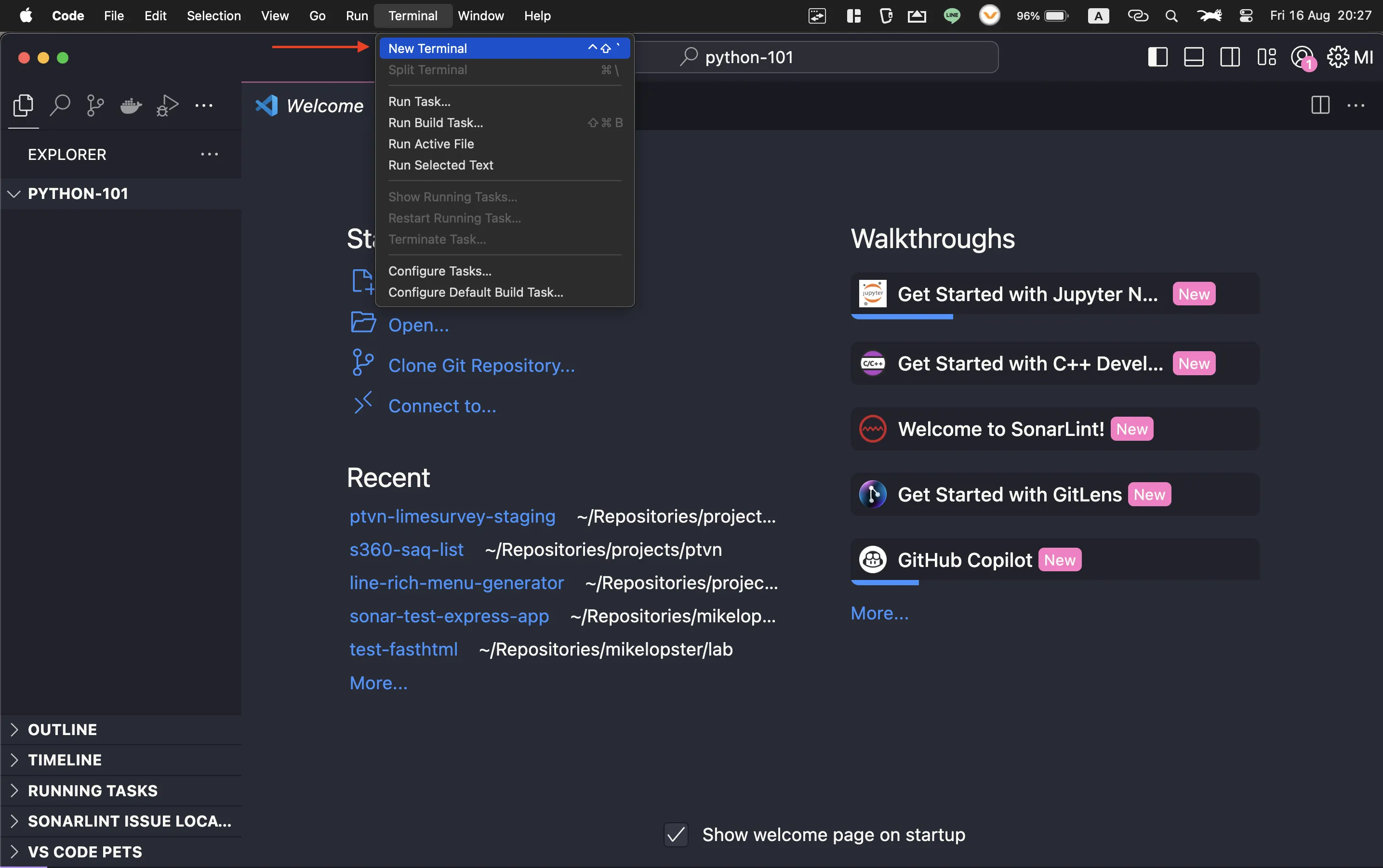This screenshot has height=868, width=1383.
Task: Open Get Started with GitLens walkthrough
Action: click(1055, 494)
